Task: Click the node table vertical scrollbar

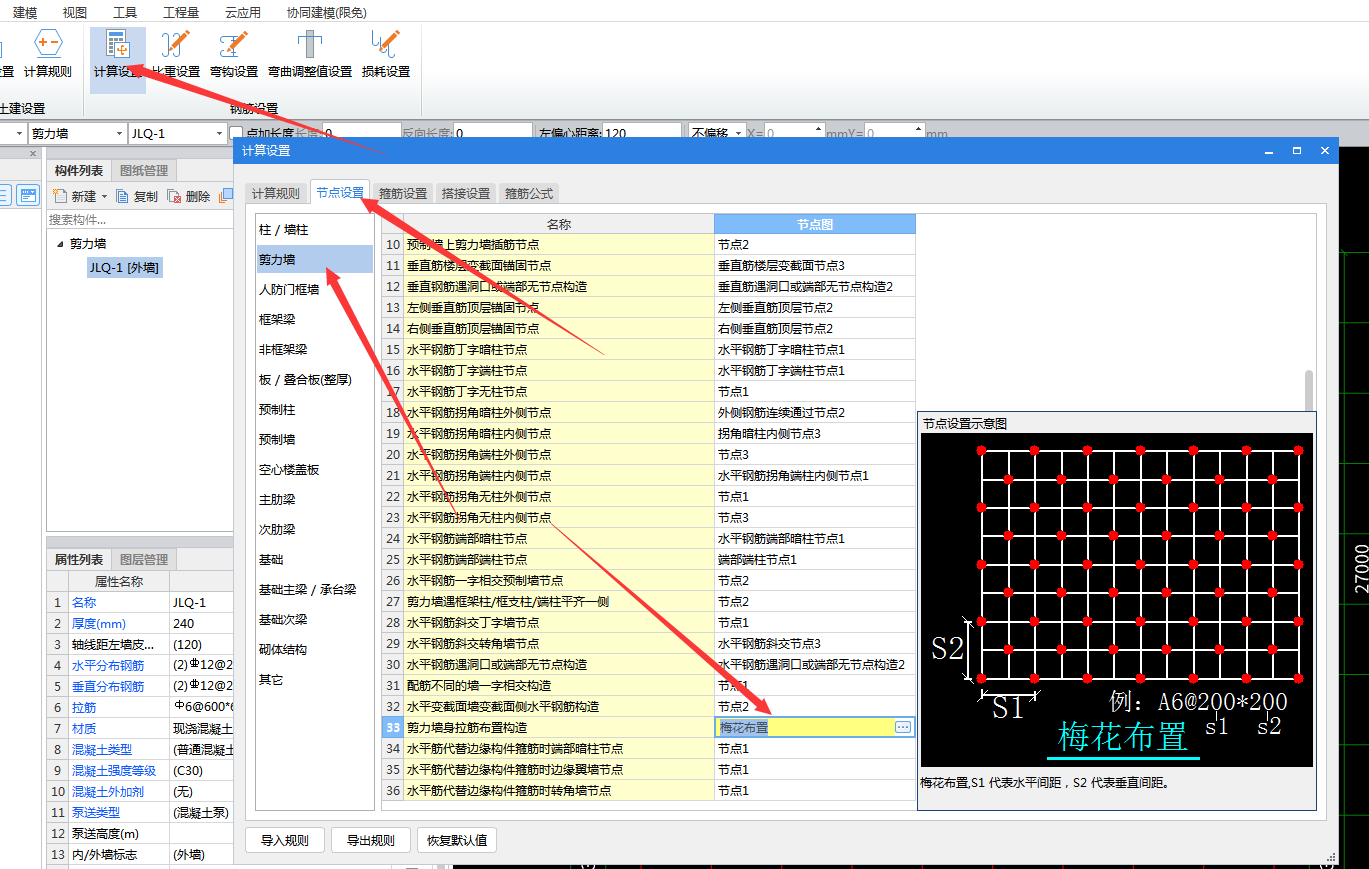Action: point(1309,391)
